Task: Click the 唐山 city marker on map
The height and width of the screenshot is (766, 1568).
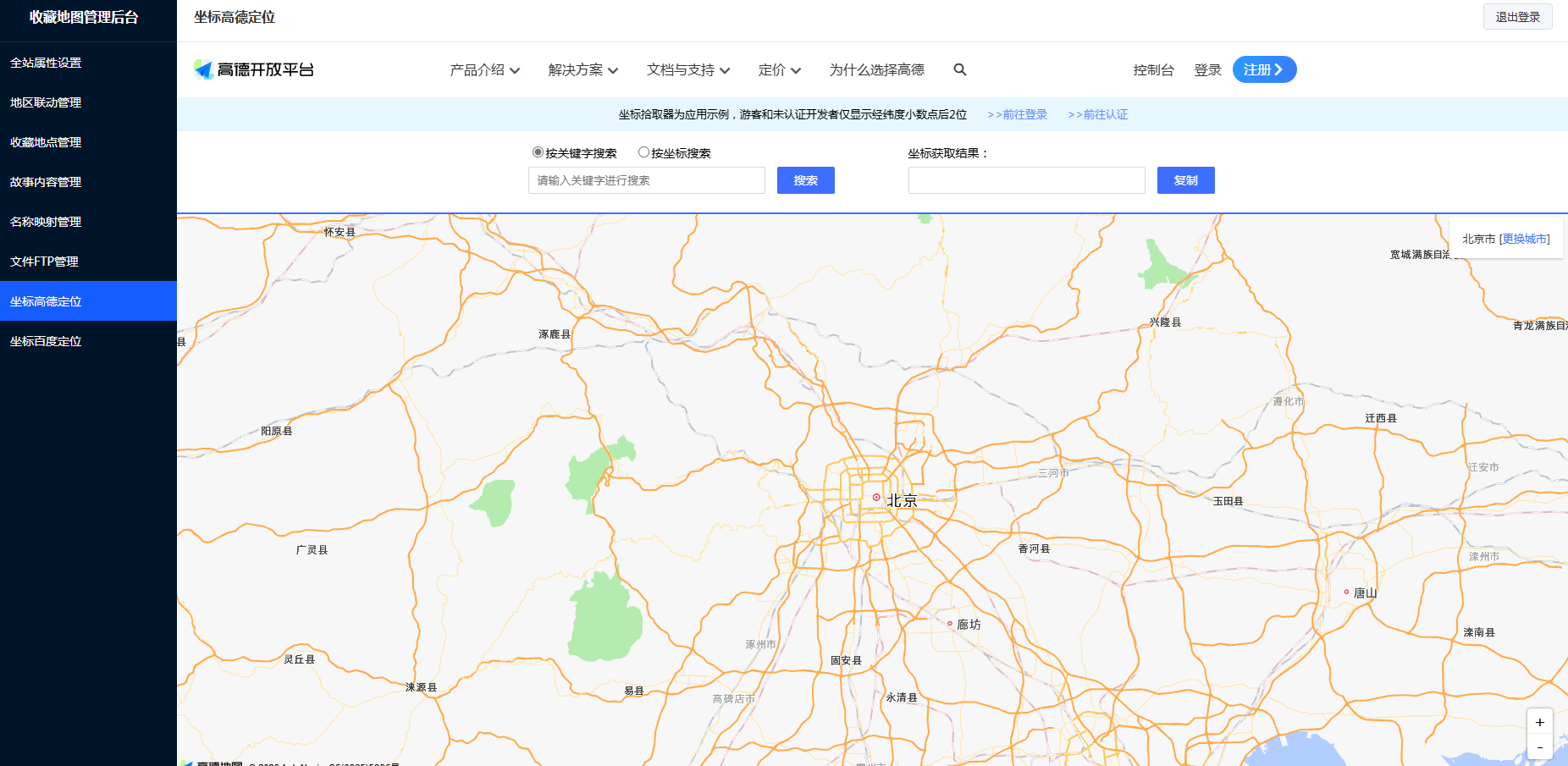Action: [1346, 592]
